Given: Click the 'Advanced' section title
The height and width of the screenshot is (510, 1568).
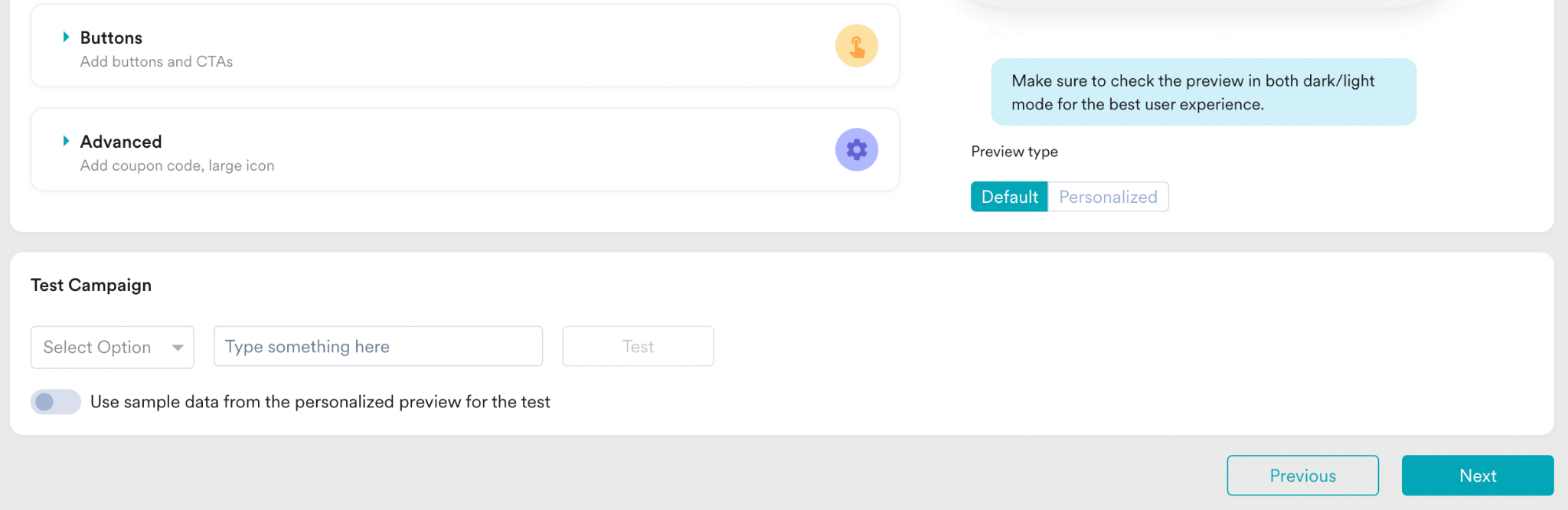Looking at the screenshot, I should click(121, 142).
